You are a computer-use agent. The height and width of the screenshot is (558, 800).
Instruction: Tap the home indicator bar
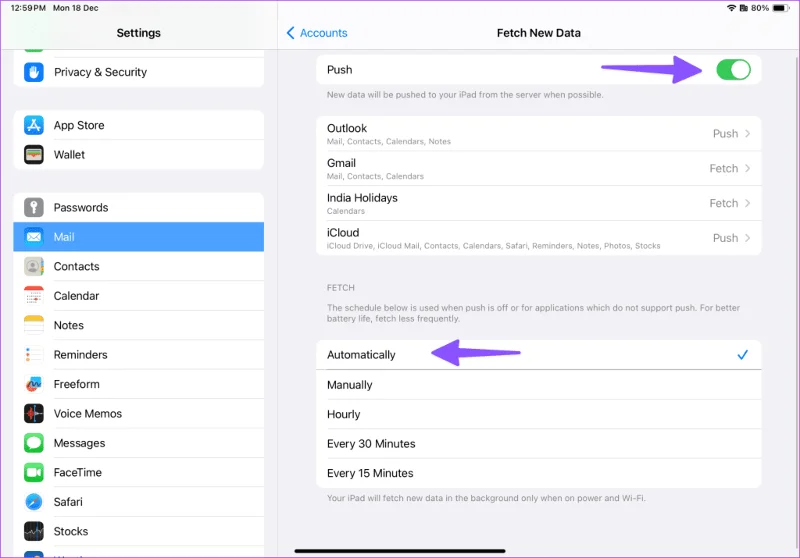pos(399,551)
